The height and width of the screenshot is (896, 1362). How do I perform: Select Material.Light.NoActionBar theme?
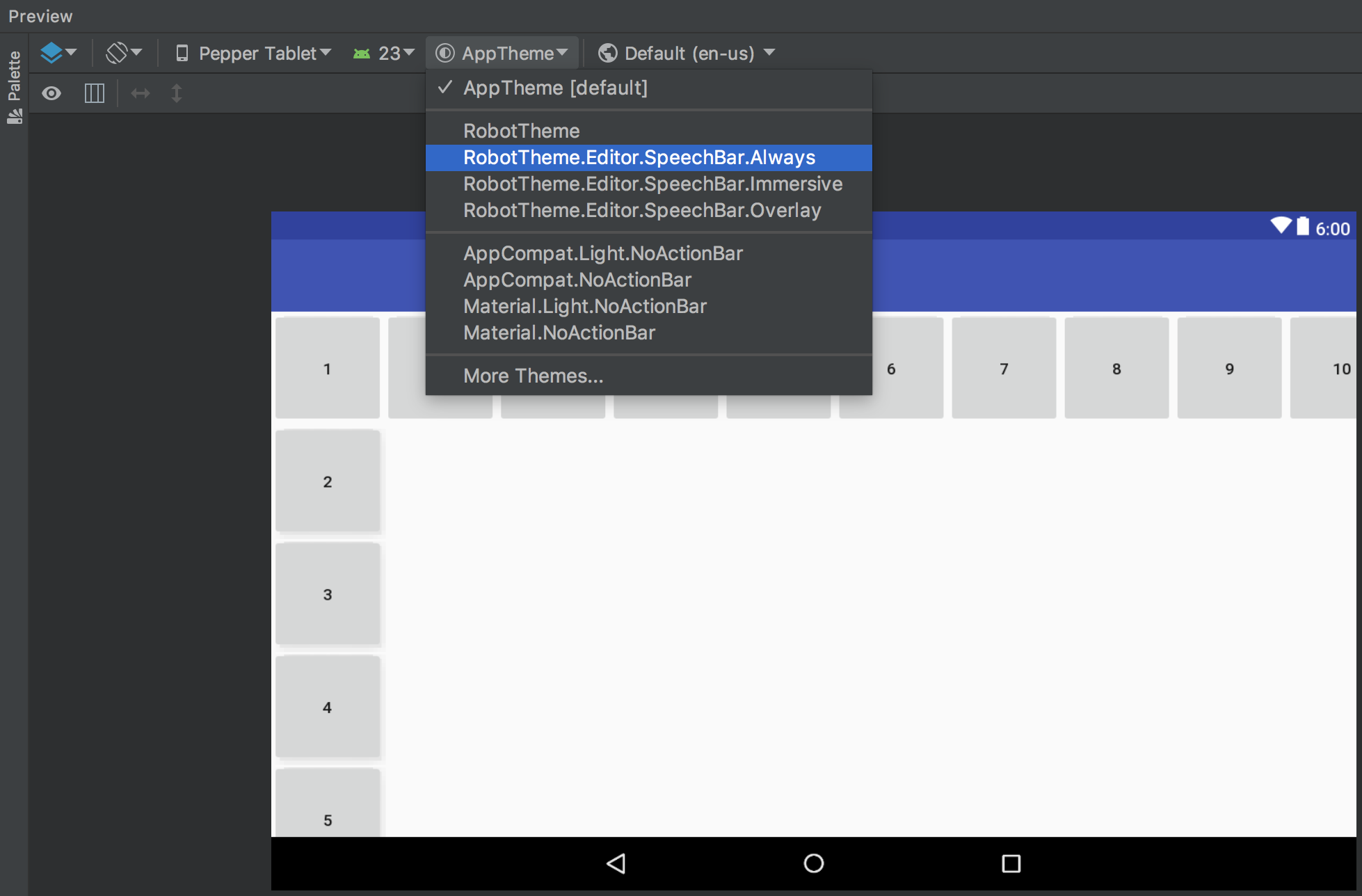(584, 307)
